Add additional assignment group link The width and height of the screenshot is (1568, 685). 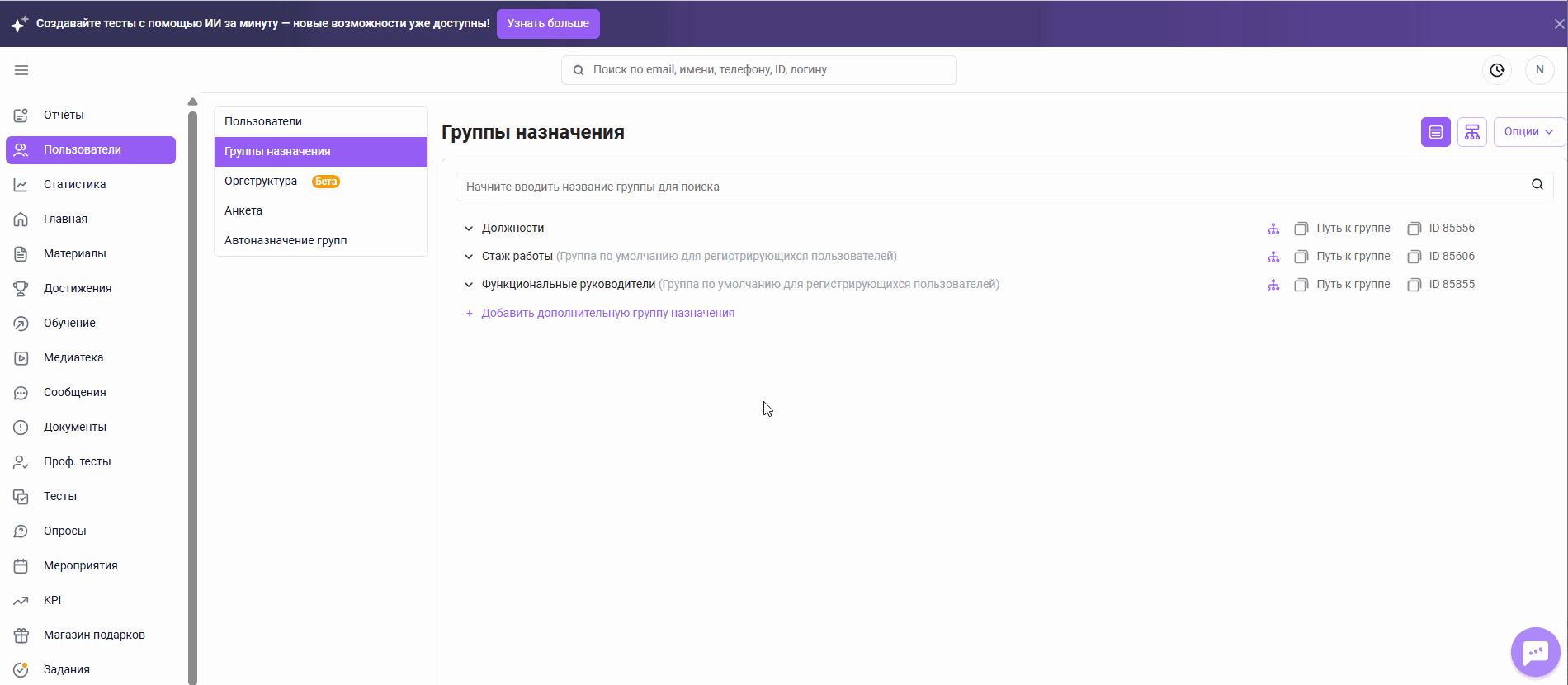(600, 313)
